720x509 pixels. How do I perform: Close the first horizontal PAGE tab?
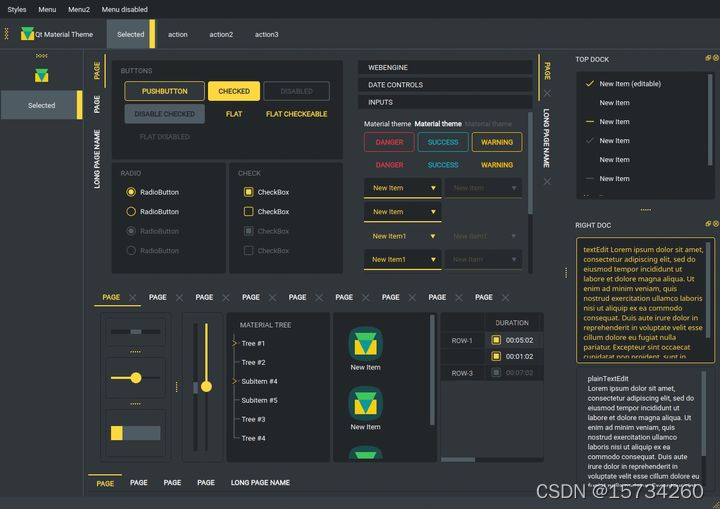coord(133,298)
